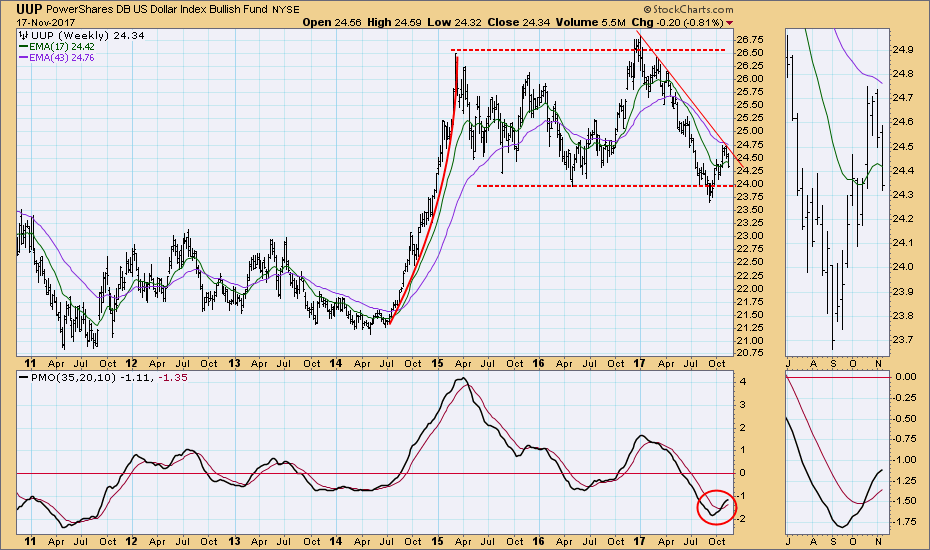Image resolution: width=930 pixels, height=550 pixels.
Task: Click the EMA(17) 24.42 legend entry
Action: coord(57,46)
